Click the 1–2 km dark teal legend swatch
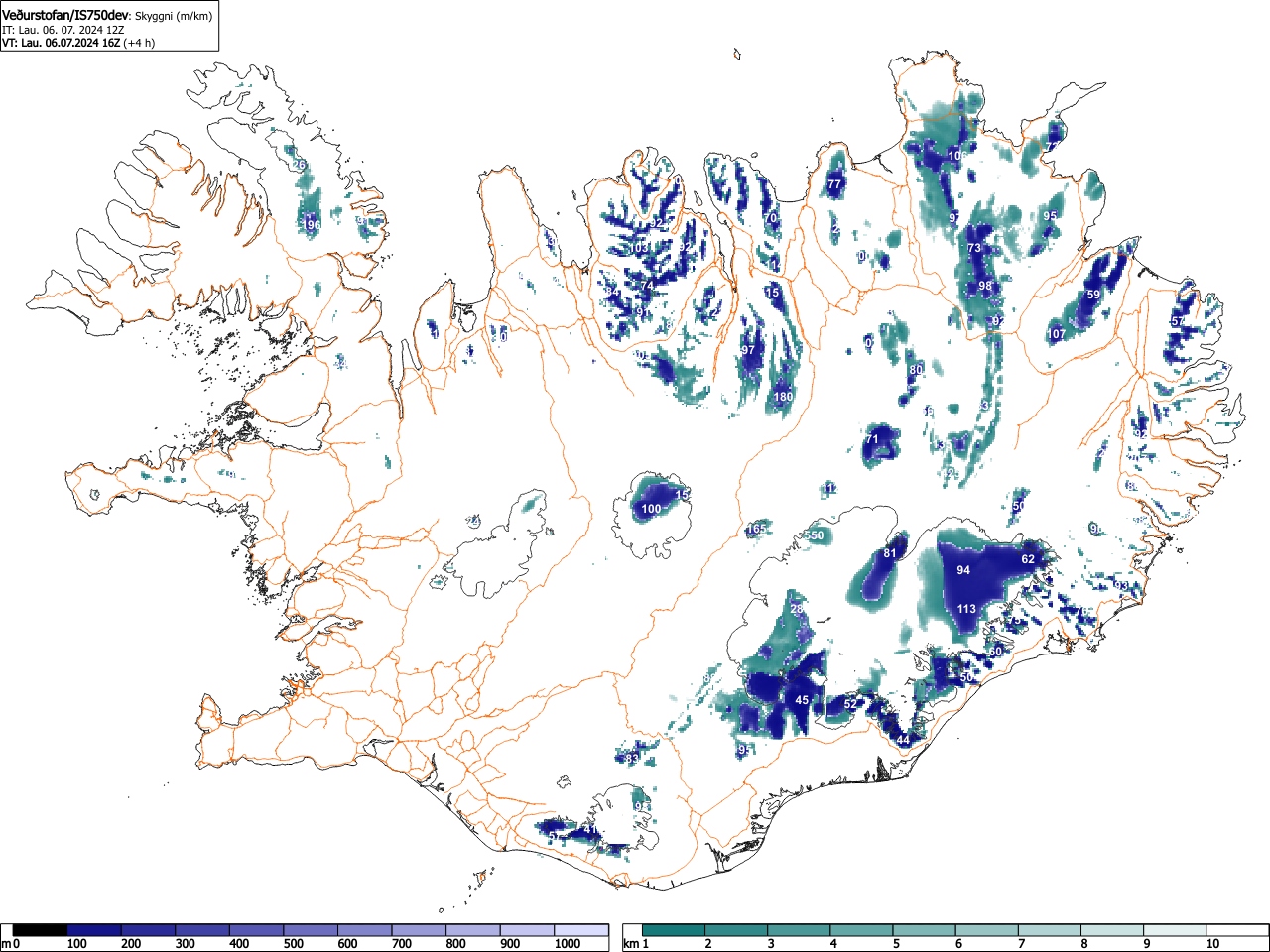 pyautogui.click(x=675, y=930)
